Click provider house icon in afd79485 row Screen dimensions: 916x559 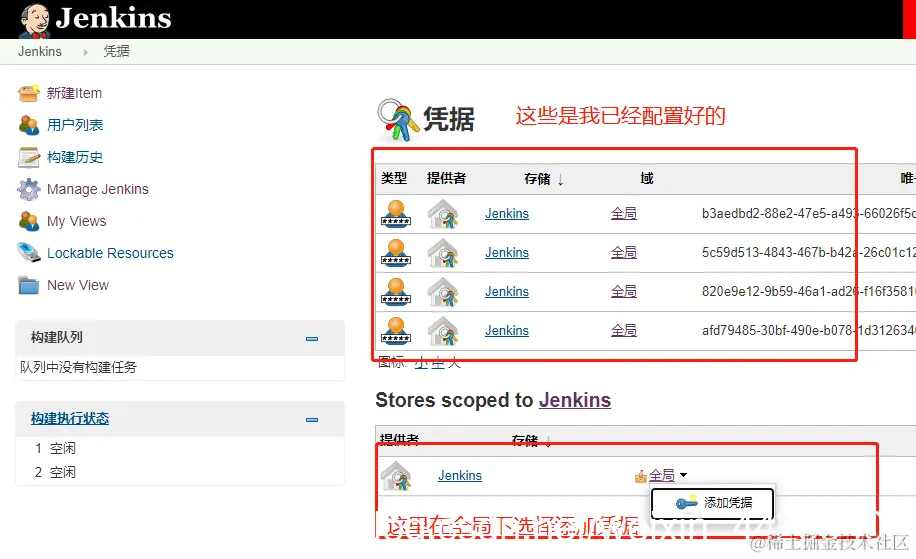[x=443, y=331]
